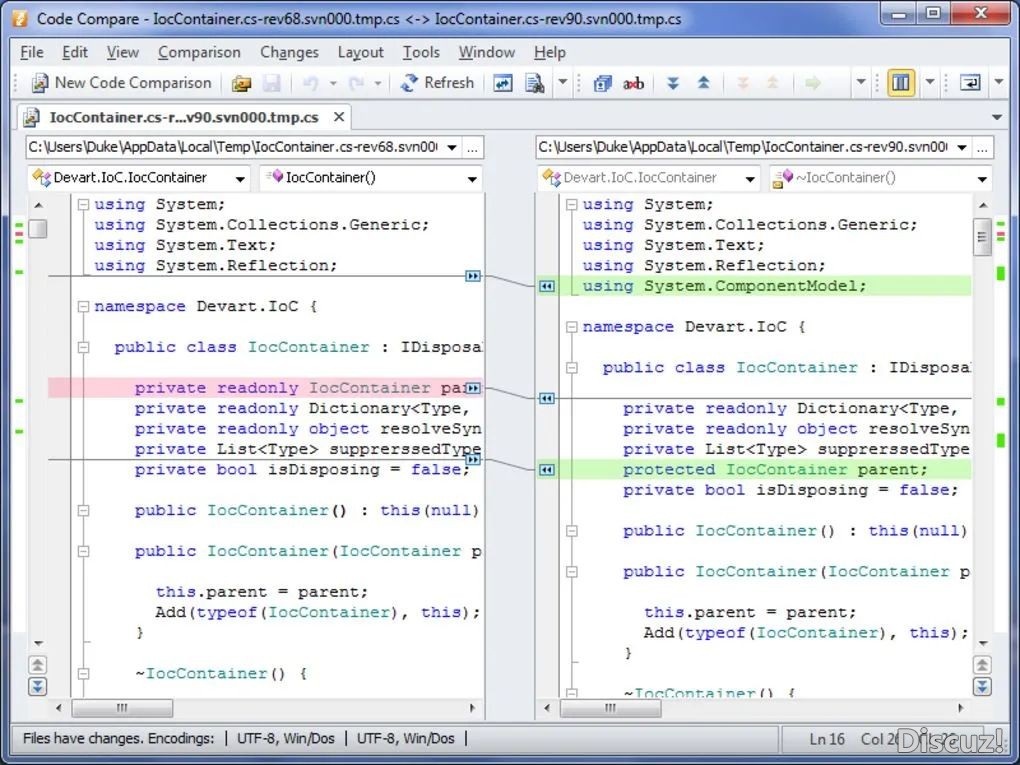Screen dimensions: 1020x765
Task: Copy left change to right at suppressedType line
Action: click(x=473, y=460)
